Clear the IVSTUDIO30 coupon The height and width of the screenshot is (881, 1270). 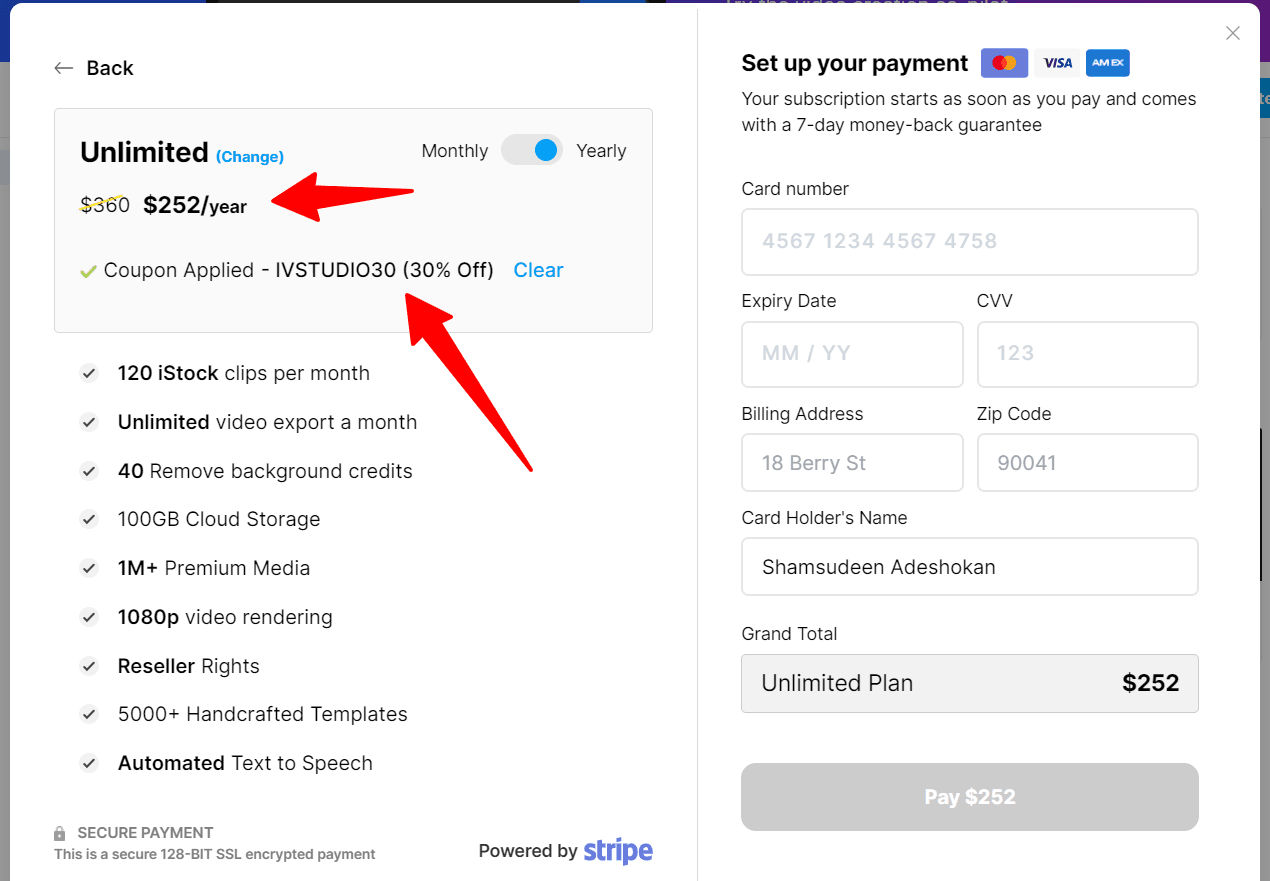click(x=538, y=270)
